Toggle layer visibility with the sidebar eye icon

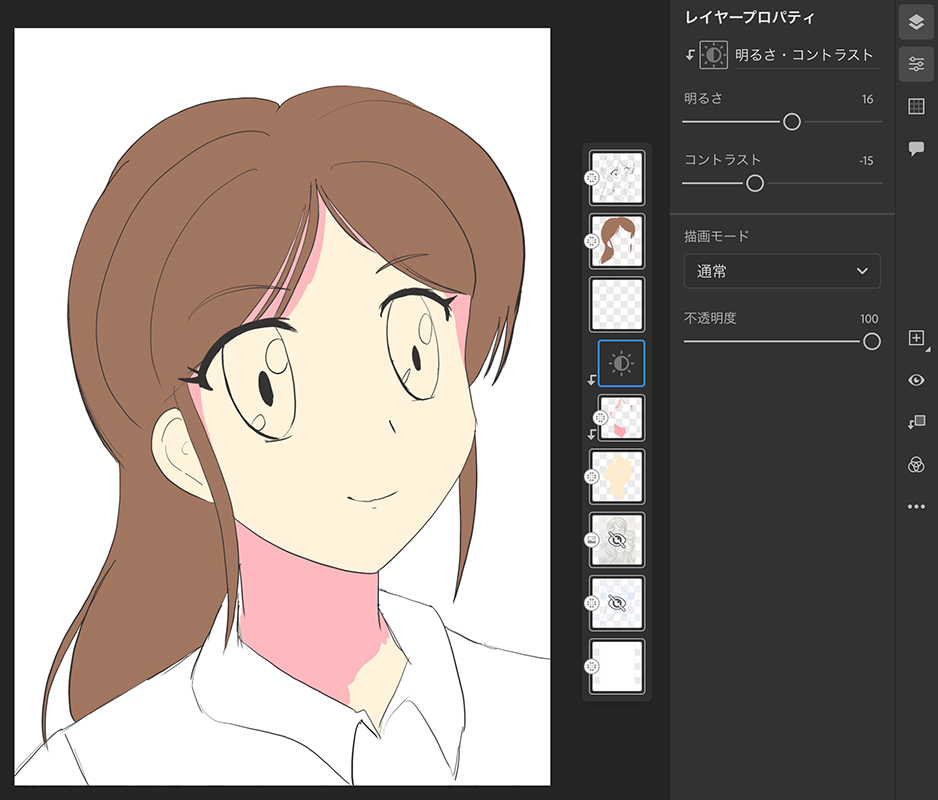[916, 380]
